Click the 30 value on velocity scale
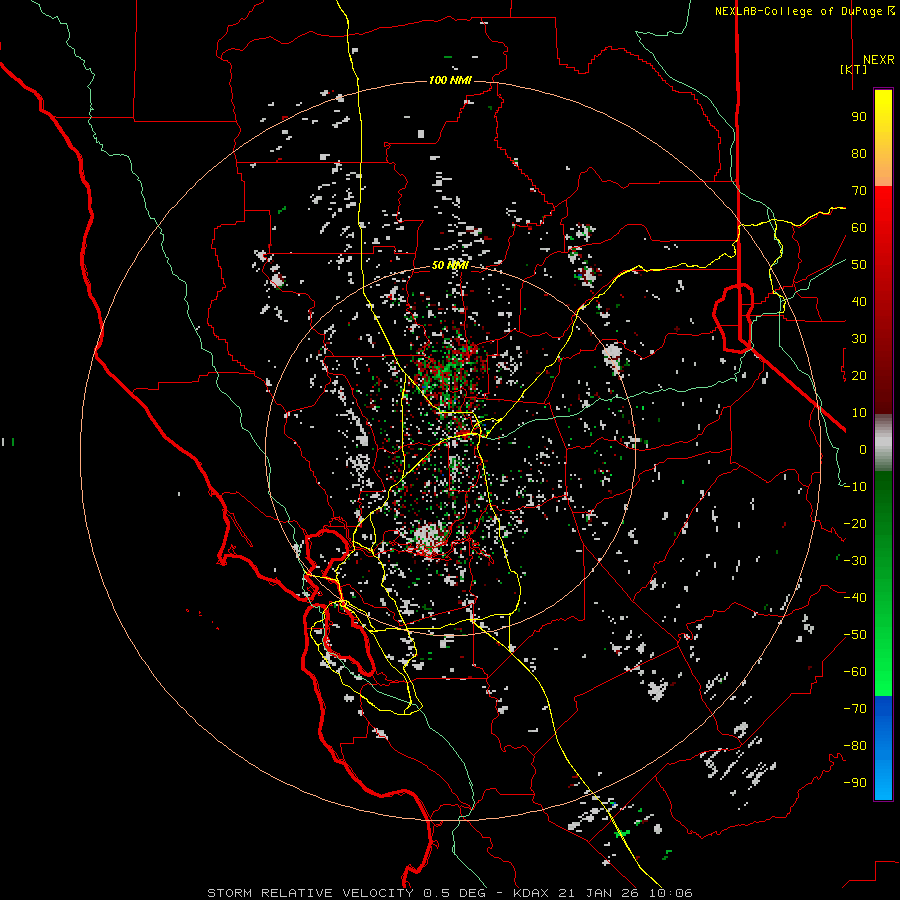The height and width of the screenshot is (900, 900). [859, 339]
